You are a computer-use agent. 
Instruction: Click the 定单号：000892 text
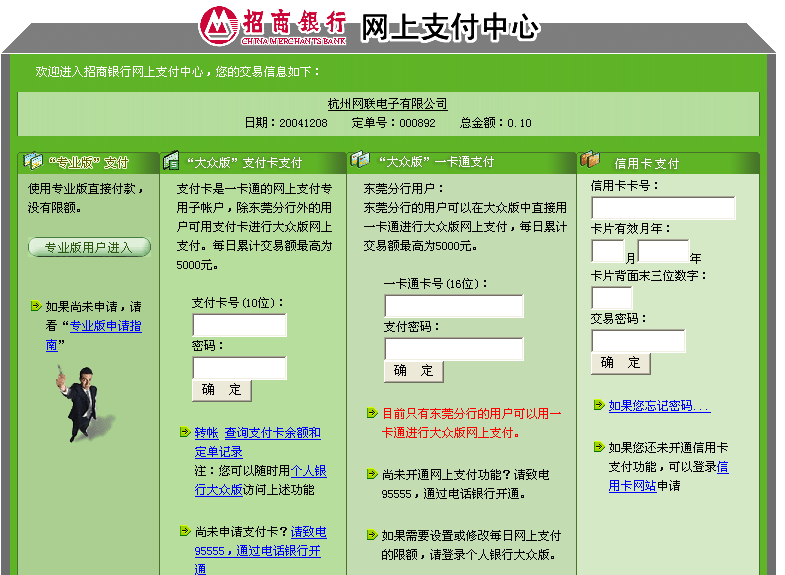(394, 123)
